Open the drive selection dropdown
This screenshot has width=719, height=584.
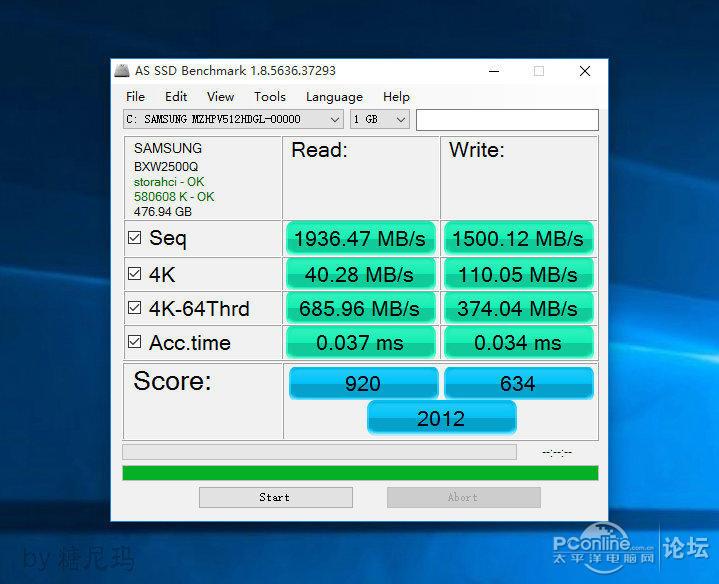233,120
